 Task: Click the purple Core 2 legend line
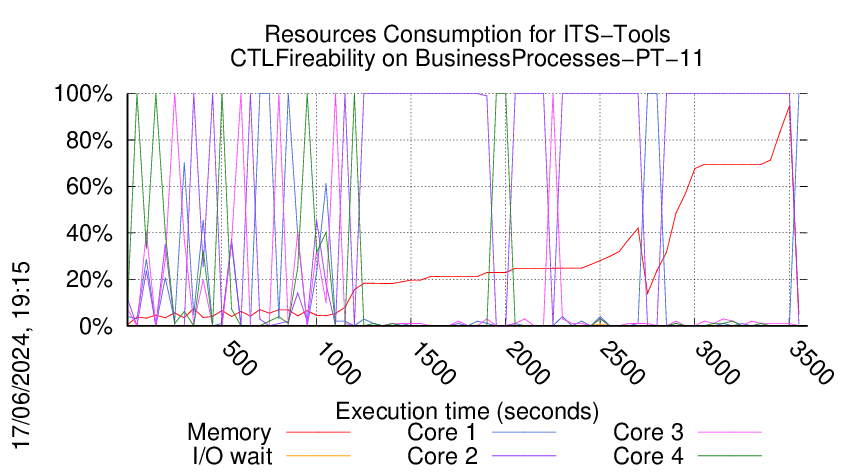524,456
